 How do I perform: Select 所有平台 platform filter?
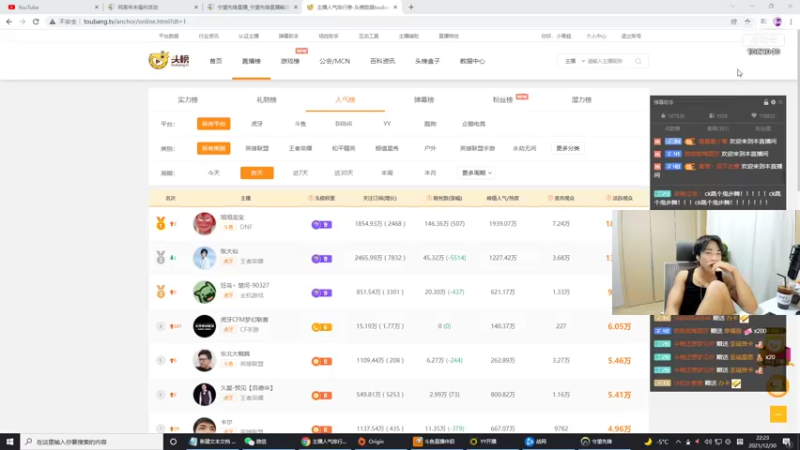[x=213, y=124]
